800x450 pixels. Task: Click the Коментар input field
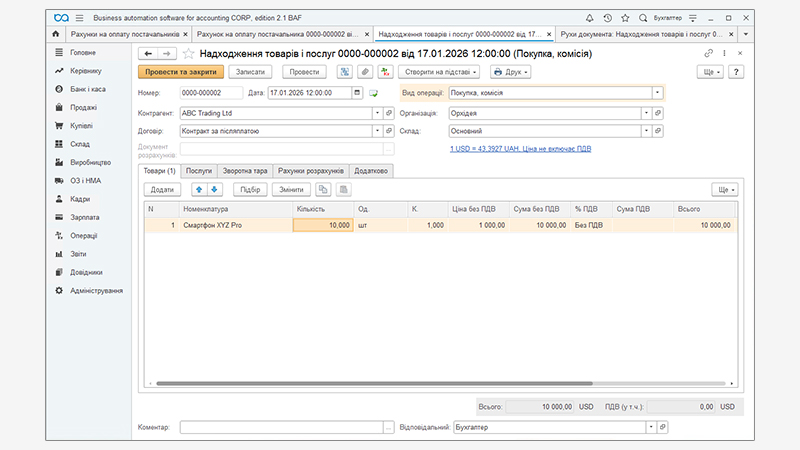click(281, 427)
